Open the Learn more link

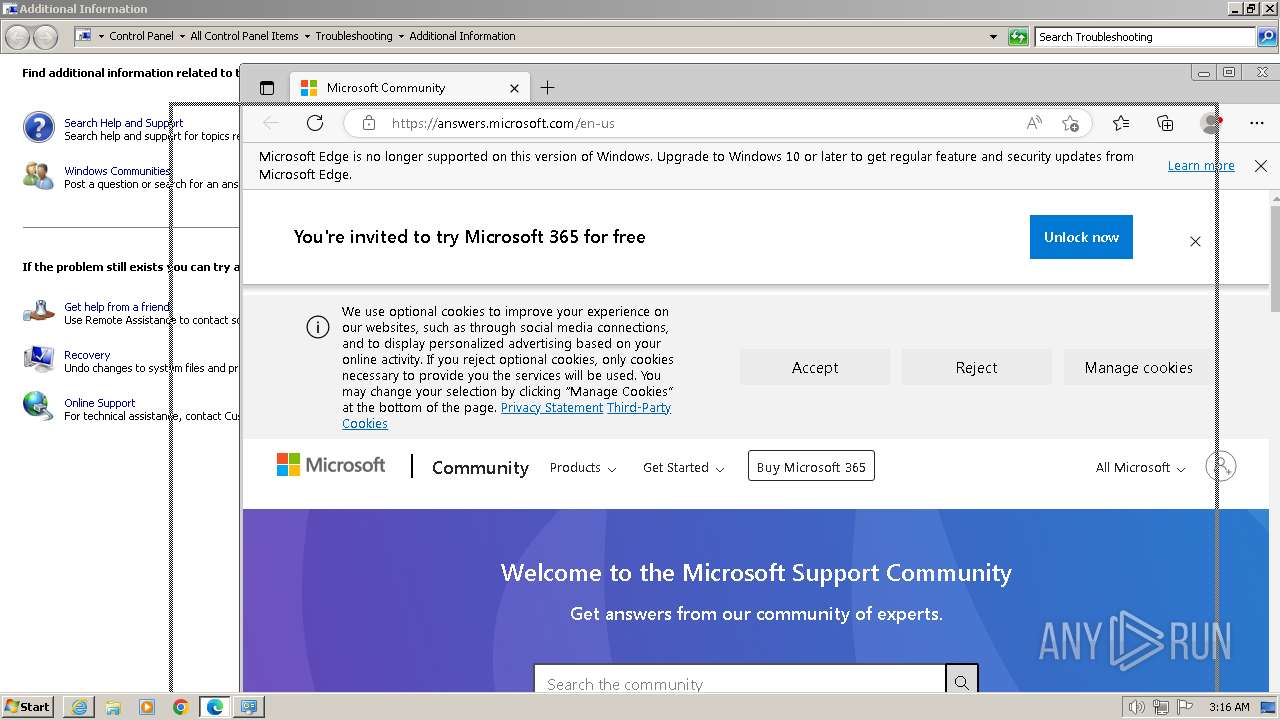1201,166
